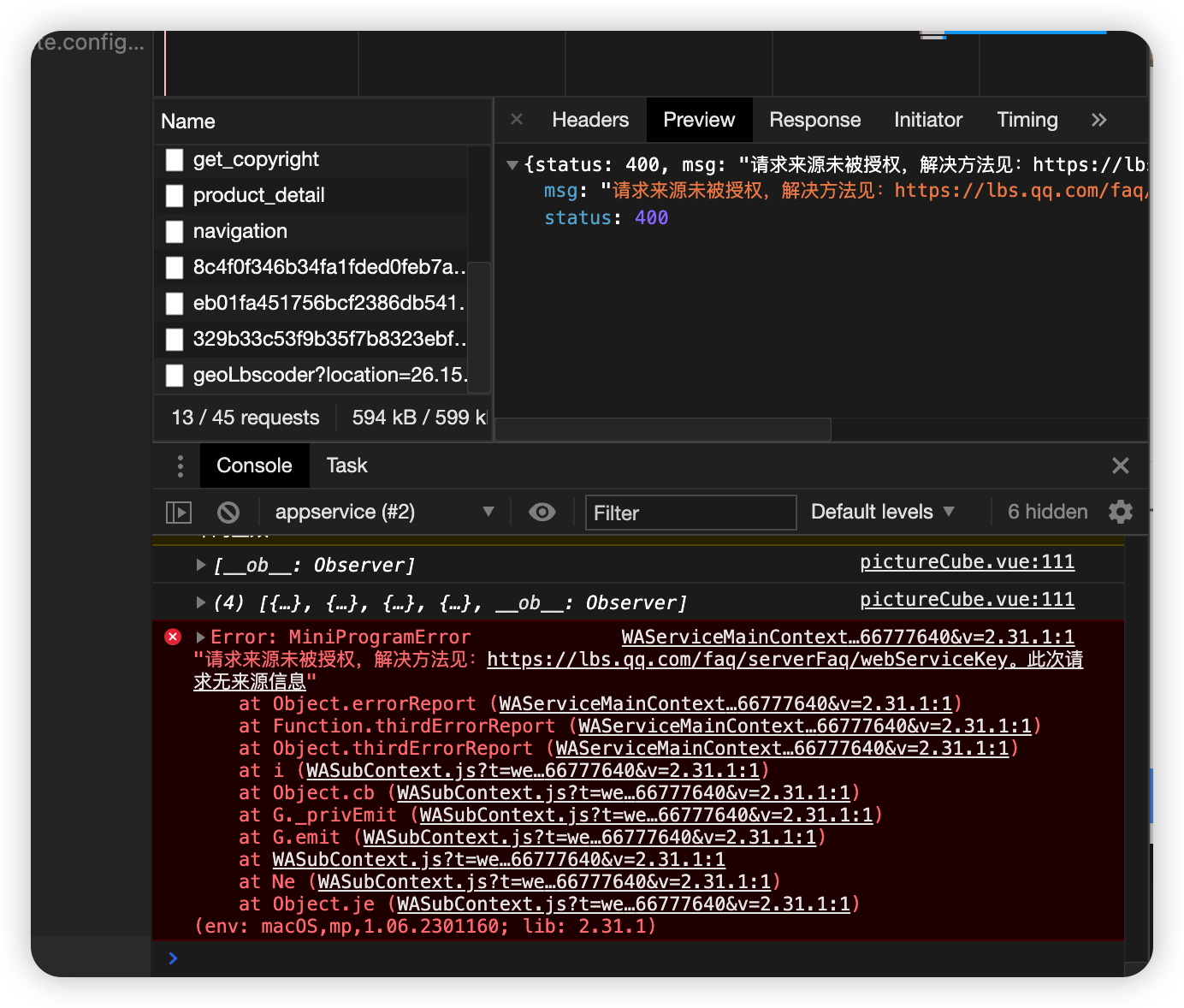Open the console drawer three-dot menu

point(180,465)
